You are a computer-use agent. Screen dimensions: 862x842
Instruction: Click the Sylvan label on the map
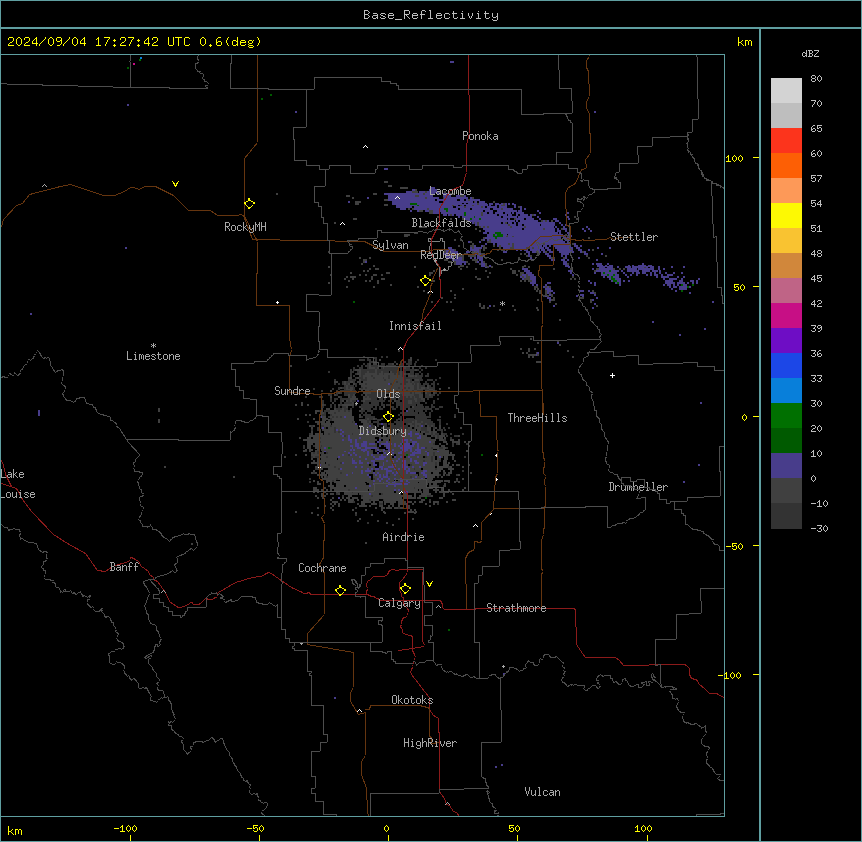(x=390, y=245)
